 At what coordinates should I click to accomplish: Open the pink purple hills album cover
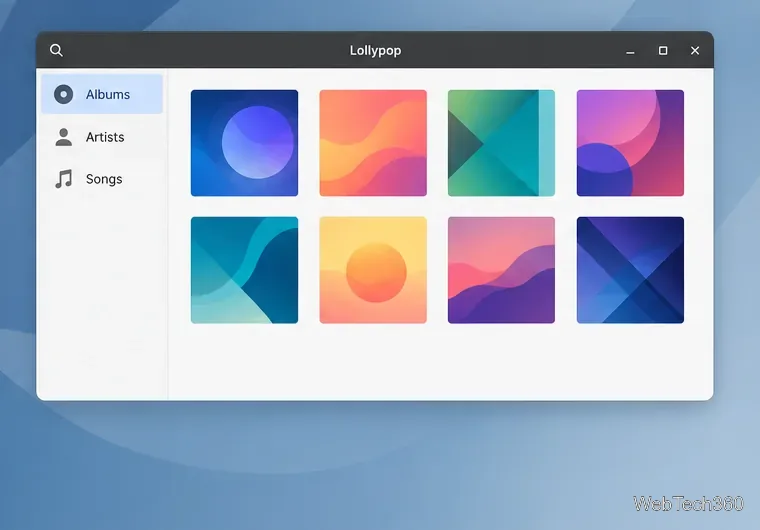(x=502, y=270)
